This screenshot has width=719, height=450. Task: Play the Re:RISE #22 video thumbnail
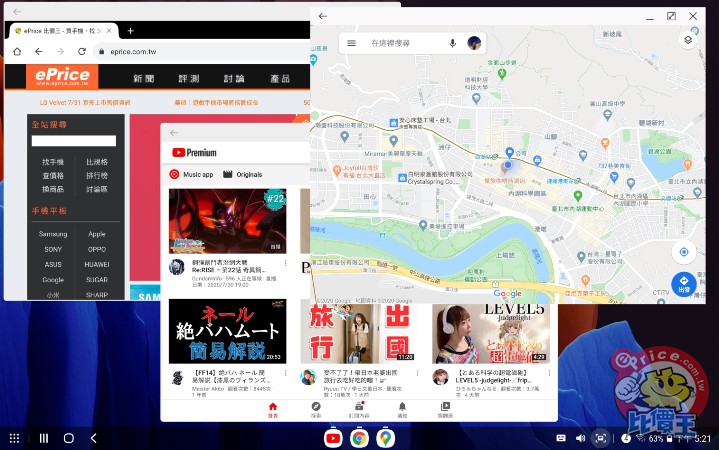click(x=227, y=221)
